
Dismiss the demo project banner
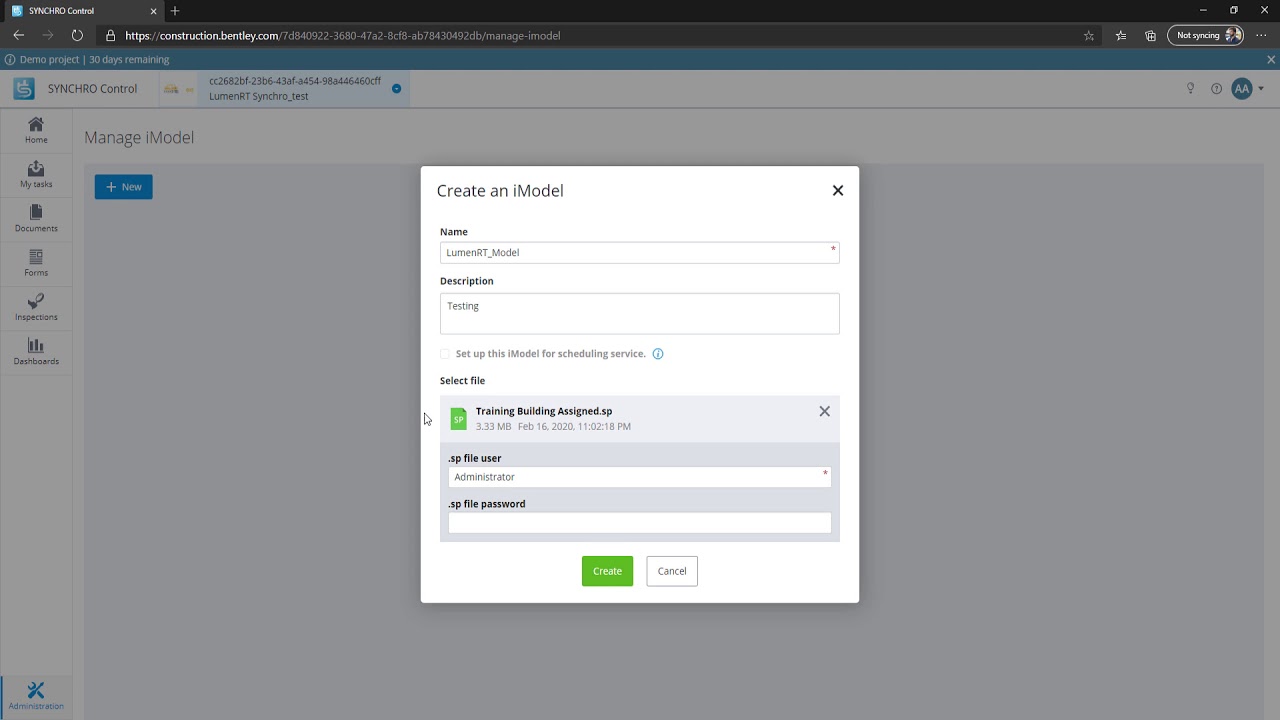point(1271,60)
